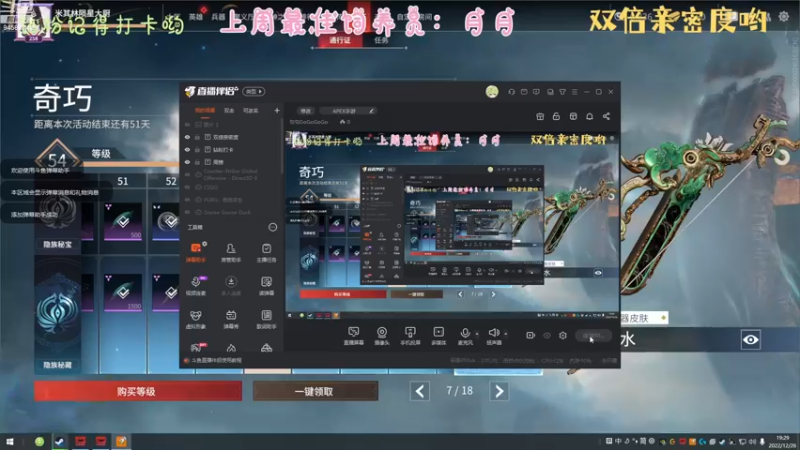Toggle the preview eye icon in bottom bar

click(547, 335)
